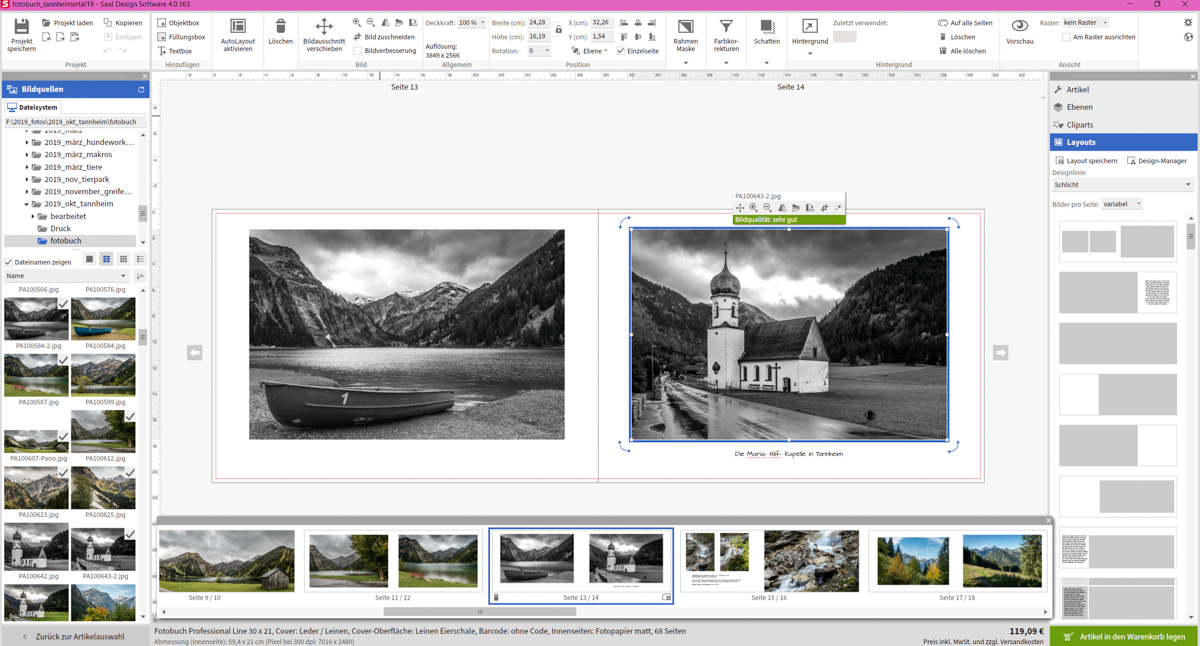
Task: Enable the Bildverbesserung checkbox
Action: (x=358, y=51)
